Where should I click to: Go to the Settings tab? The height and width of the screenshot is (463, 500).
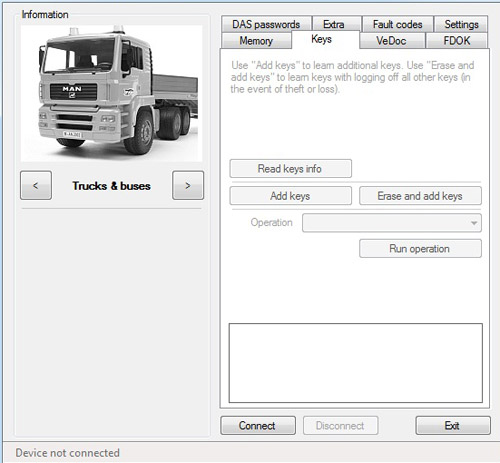[x=461, y=24]
